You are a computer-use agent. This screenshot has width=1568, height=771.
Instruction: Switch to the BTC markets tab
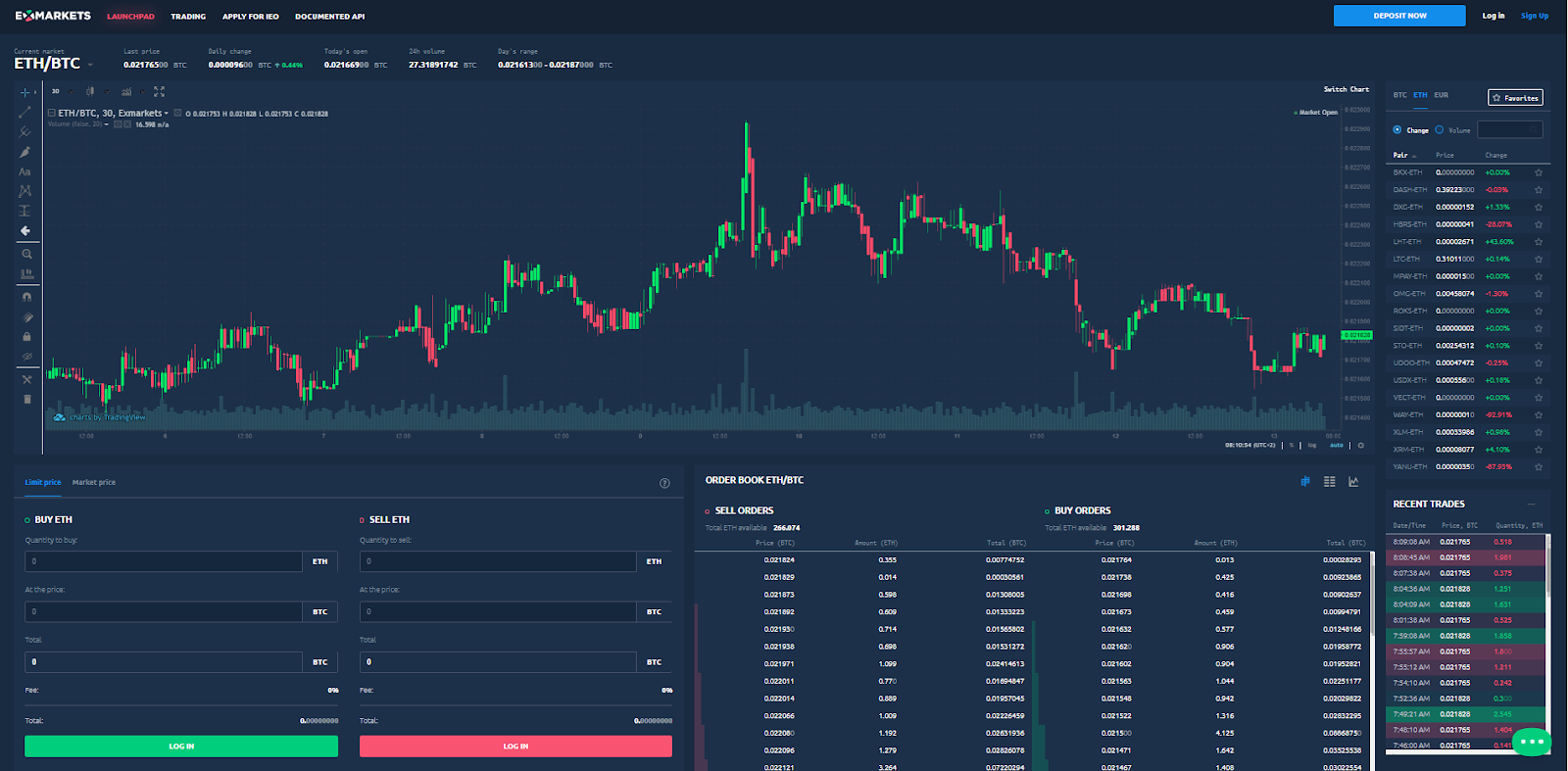(1399, 95)
